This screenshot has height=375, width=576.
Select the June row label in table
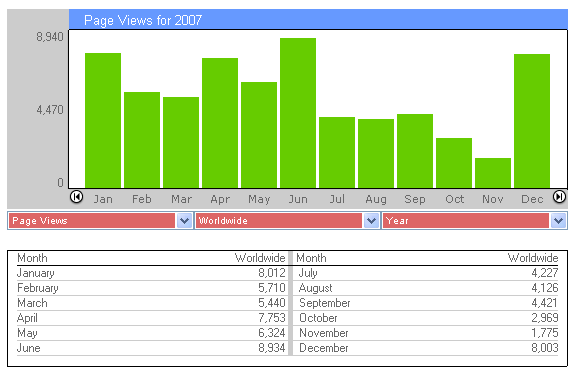(29, 348)
